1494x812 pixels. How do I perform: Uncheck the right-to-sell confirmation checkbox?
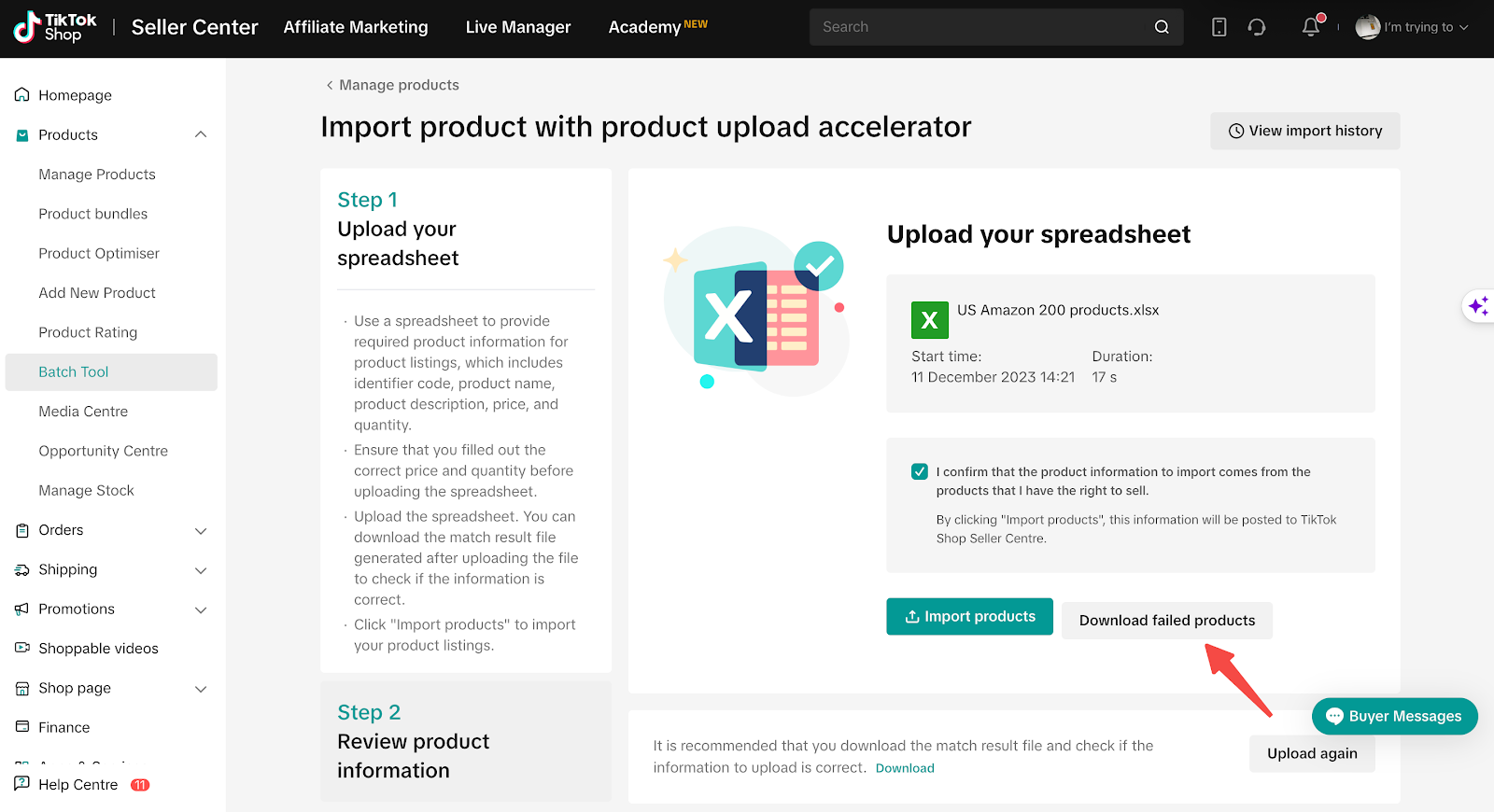point(920,471)
